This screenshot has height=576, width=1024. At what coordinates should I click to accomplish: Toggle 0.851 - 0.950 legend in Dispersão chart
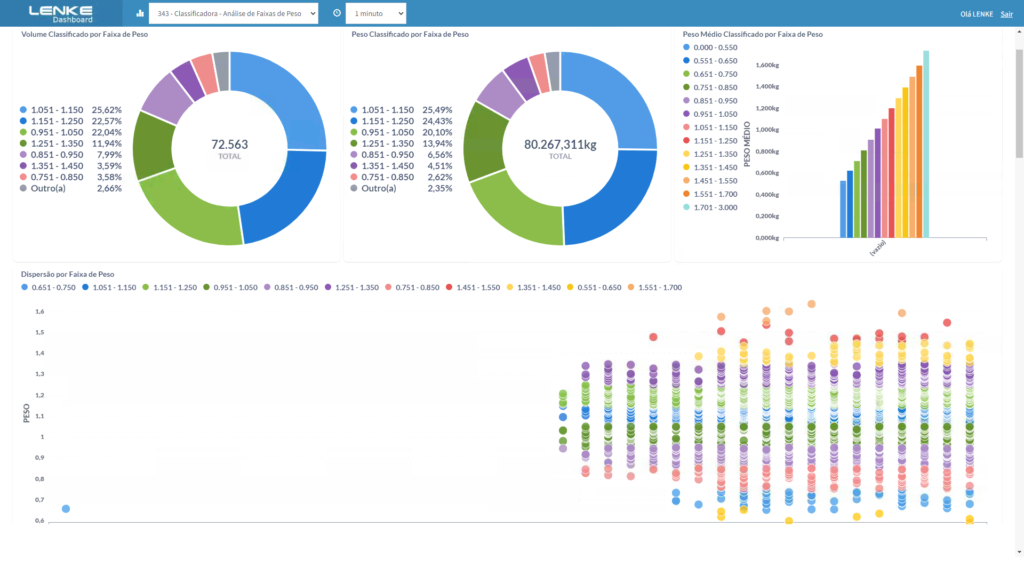pyautogui.click(x=291, y=287)
